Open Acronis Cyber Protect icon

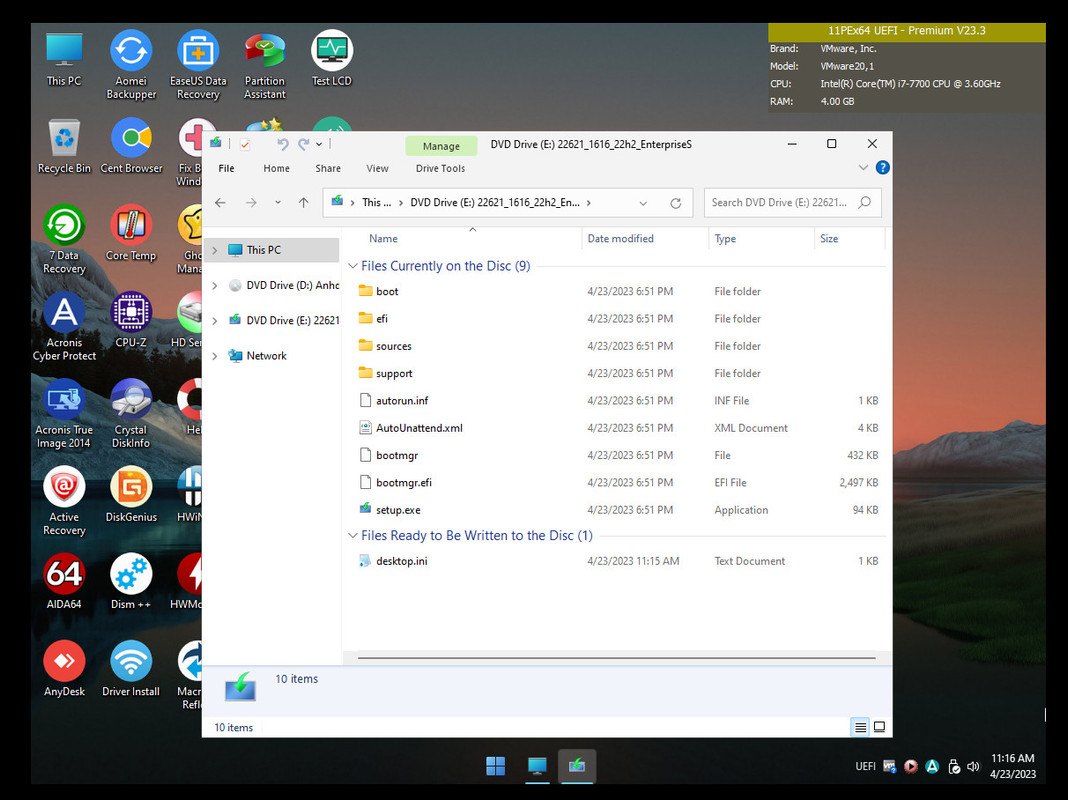pyautogui.click(x=64, y=327)
